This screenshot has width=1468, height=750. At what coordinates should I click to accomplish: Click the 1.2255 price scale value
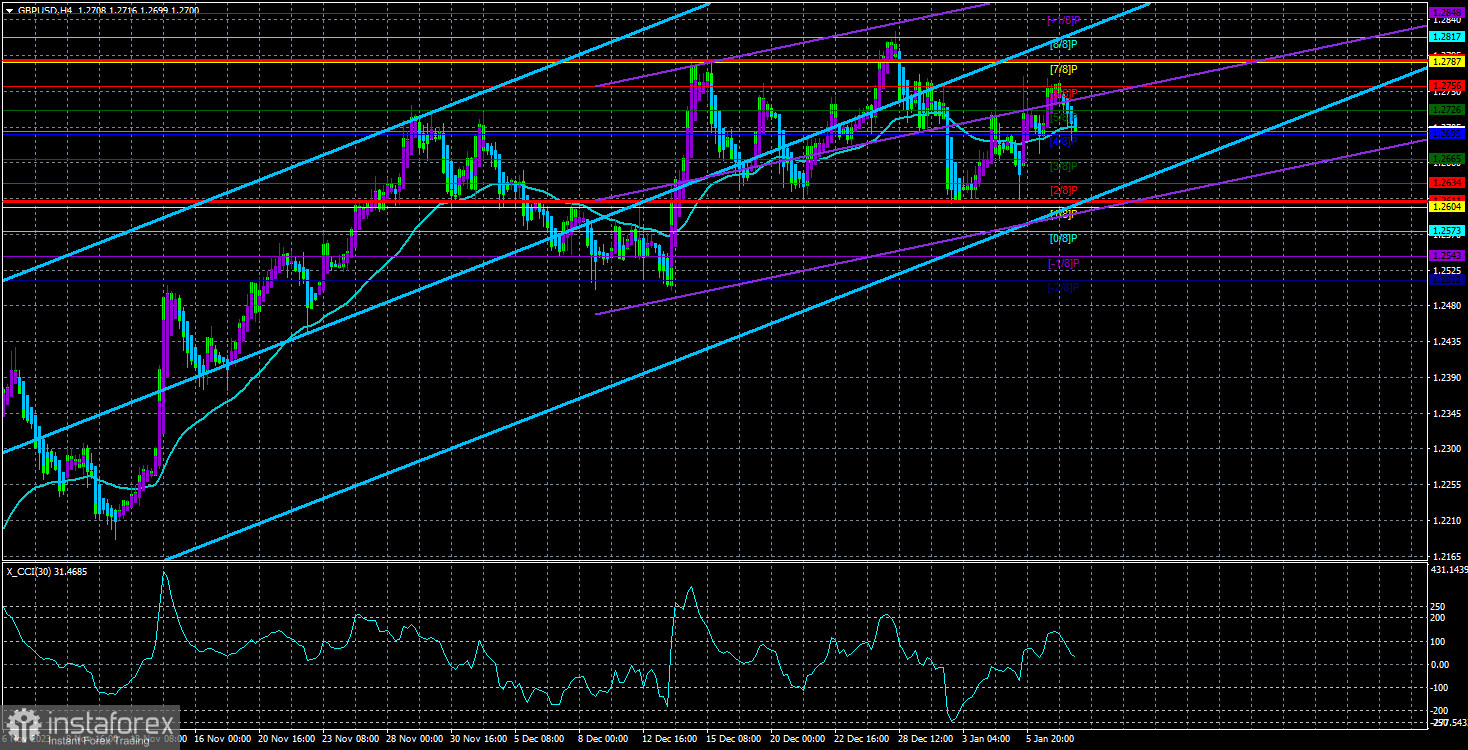1446,486
